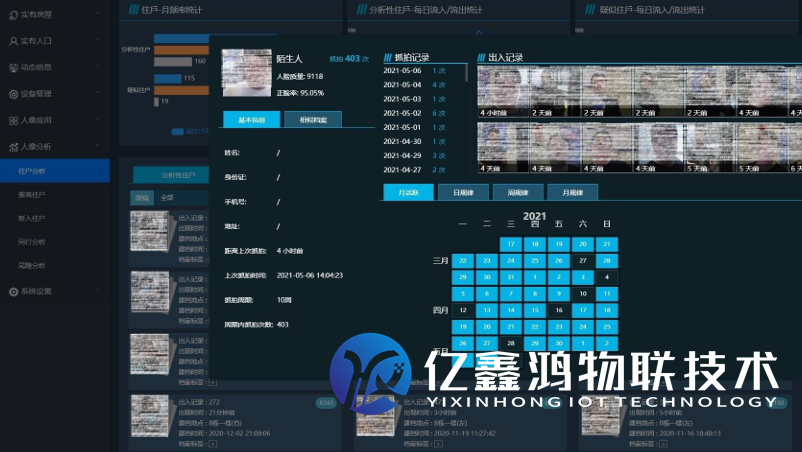Open the resident card thumbnail with 出入记录 272

(150, 416)
